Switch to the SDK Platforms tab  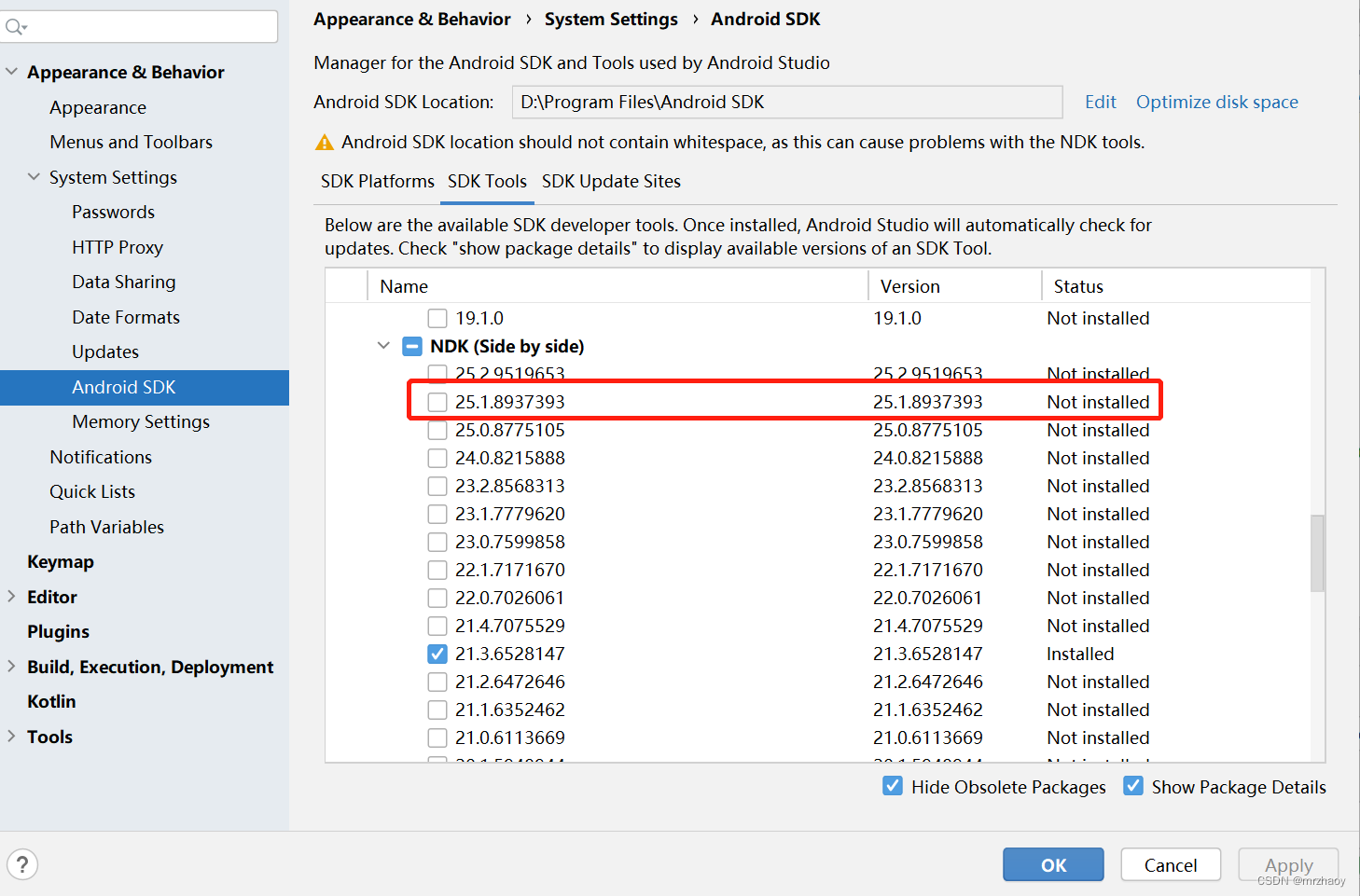click(x=378, y=181)
